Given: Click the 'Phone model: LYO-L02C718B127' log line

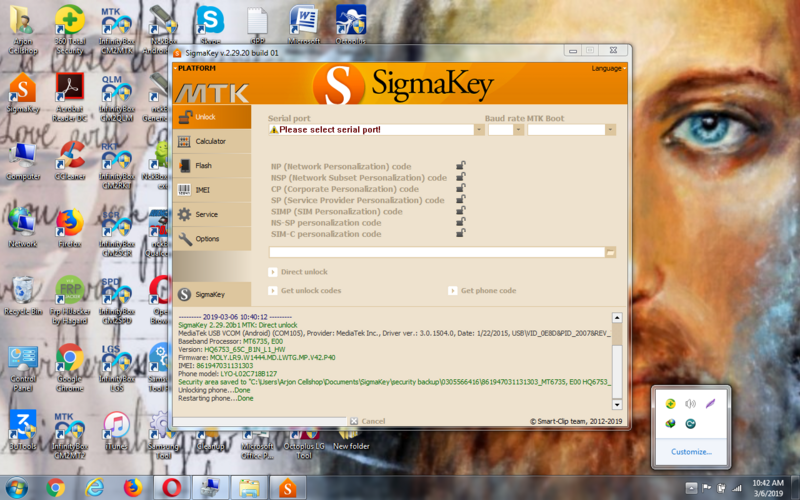Looking at the screenshot, I should point(228,374).
